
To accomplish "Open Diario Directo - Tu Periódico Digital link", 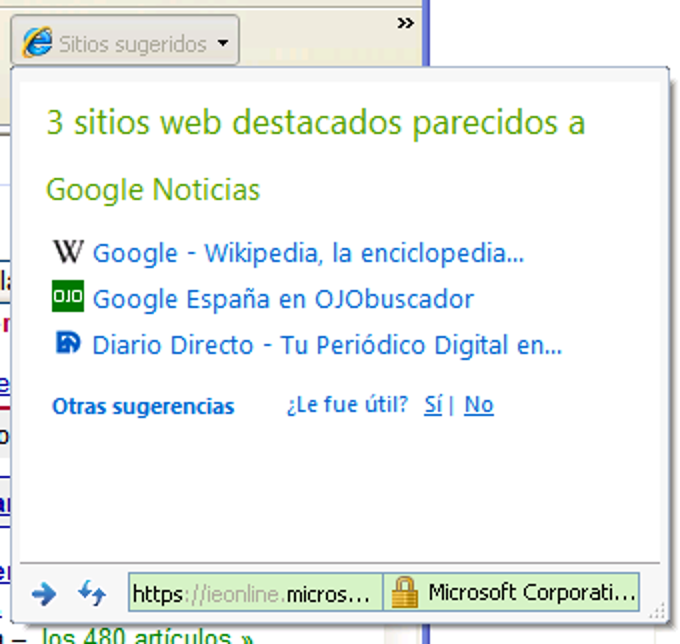I will click(x=327, y=346).
